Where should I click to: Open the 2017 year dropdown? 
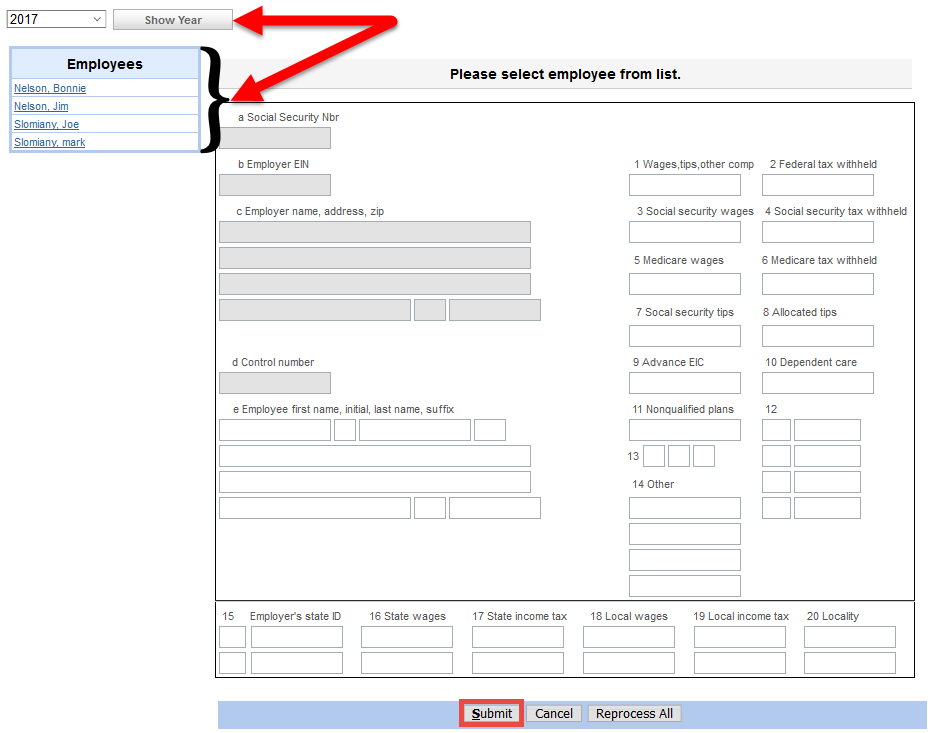coord(56,19)
